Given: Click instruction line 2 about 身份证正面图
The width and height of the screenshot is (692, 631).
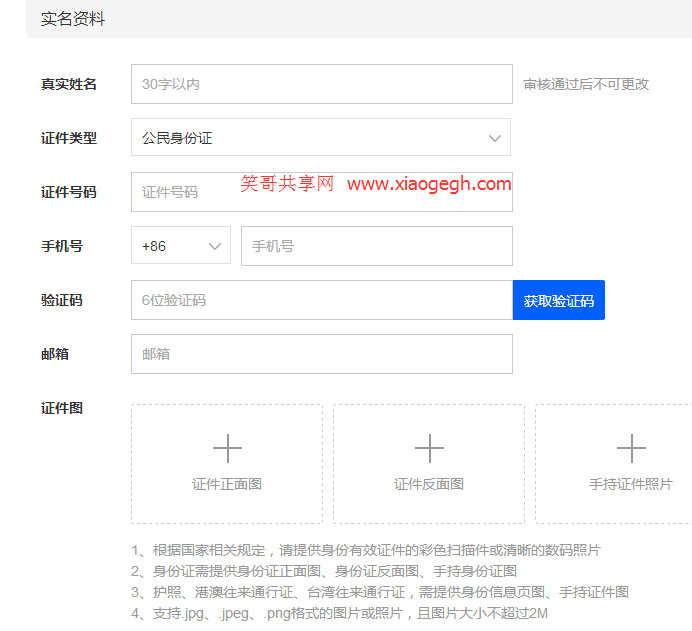Looking at the screenshot, I should click(x=324, y=571).
